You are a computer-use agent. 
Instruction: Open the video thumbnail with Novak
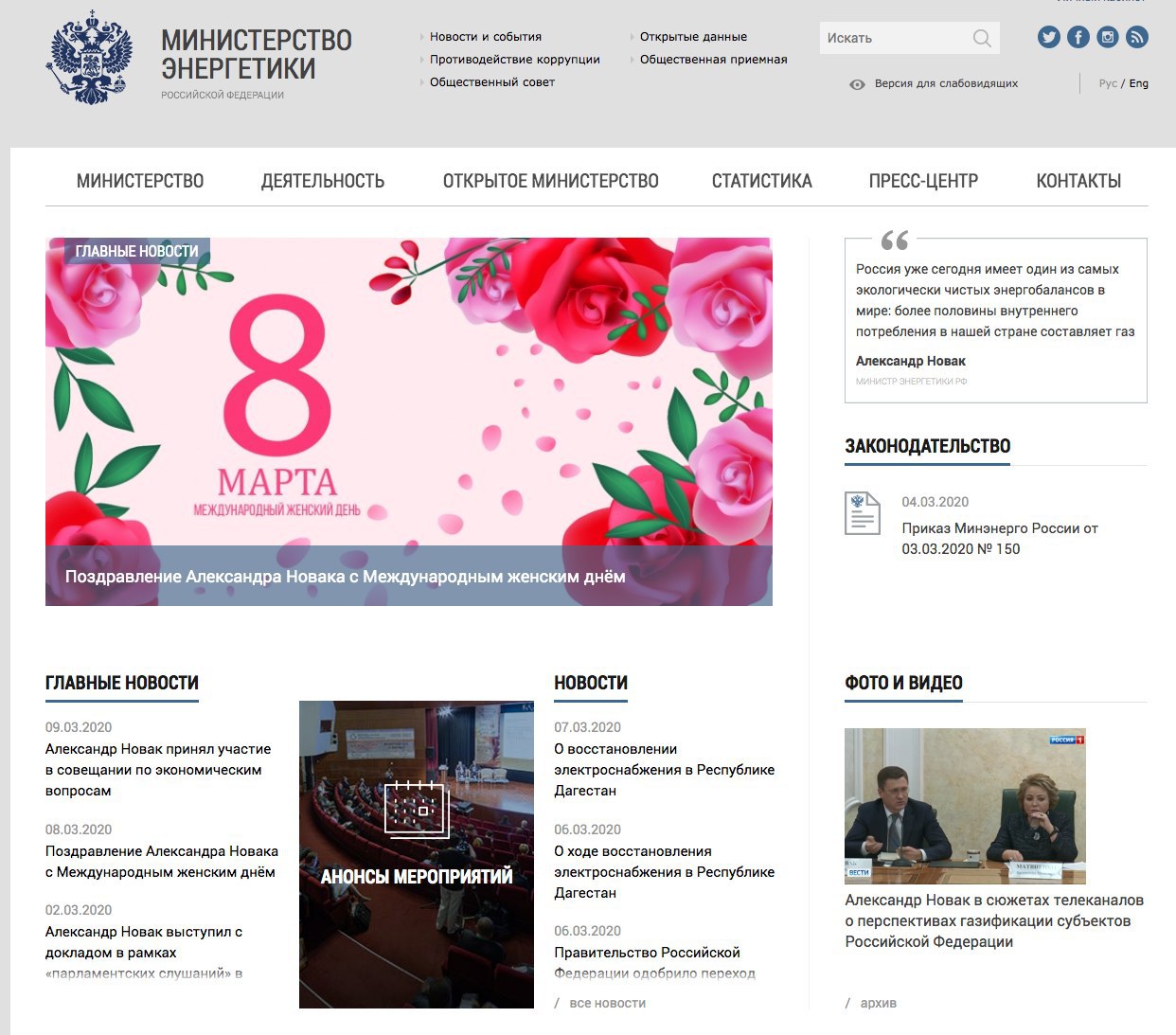point(965,806)
